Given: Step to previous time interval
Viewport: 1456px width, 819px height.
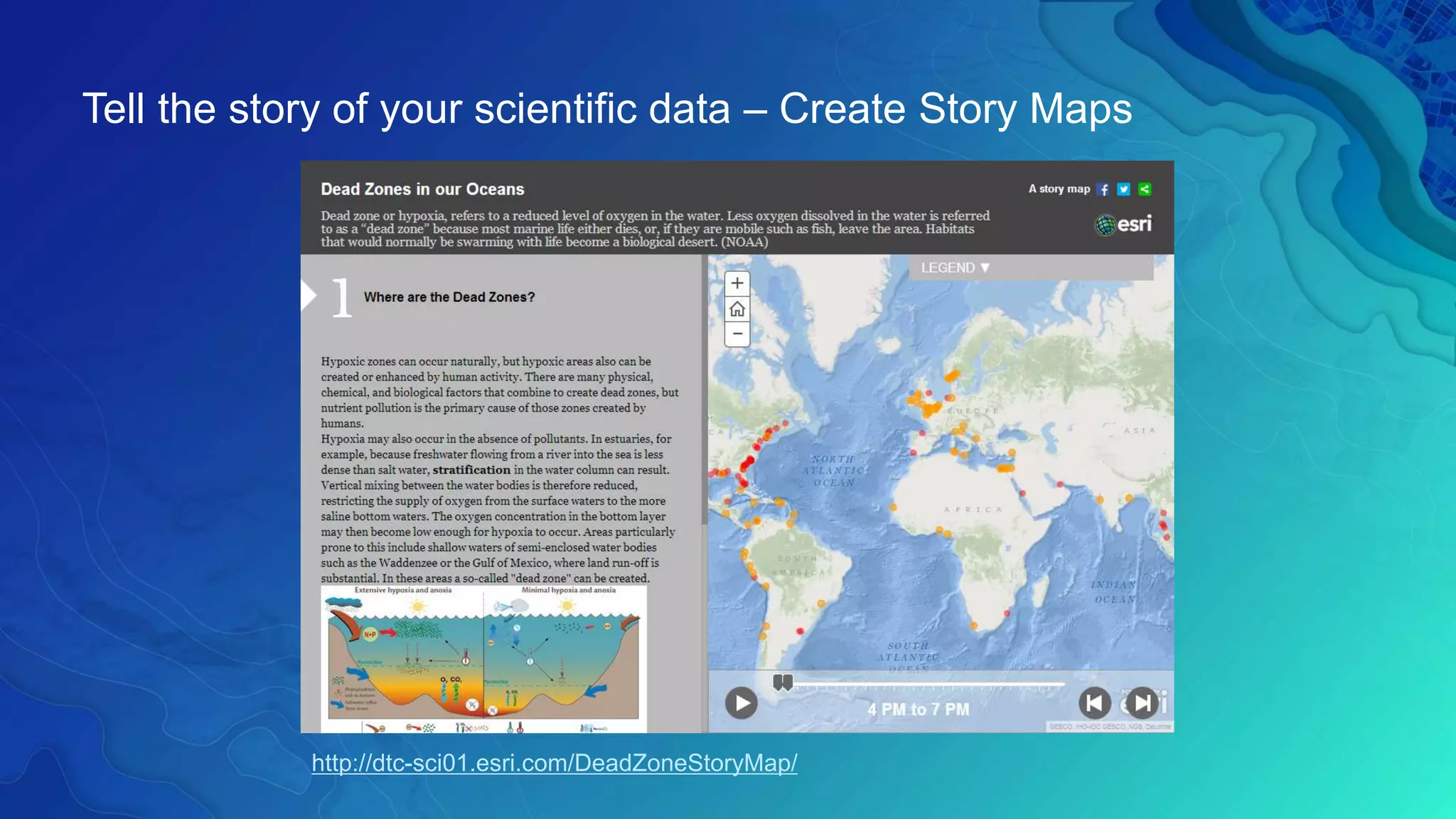Looking at the screenshot, I should [1095, 703].
